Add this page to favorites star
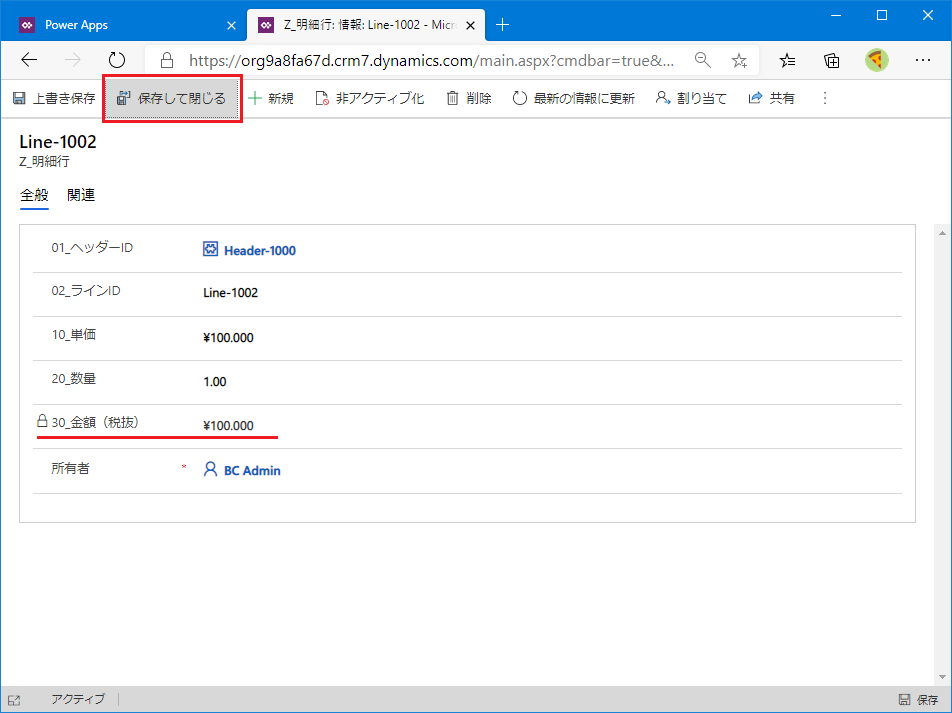Image resolution: width=952 pixels, height=713 pixels. point(739,60)
